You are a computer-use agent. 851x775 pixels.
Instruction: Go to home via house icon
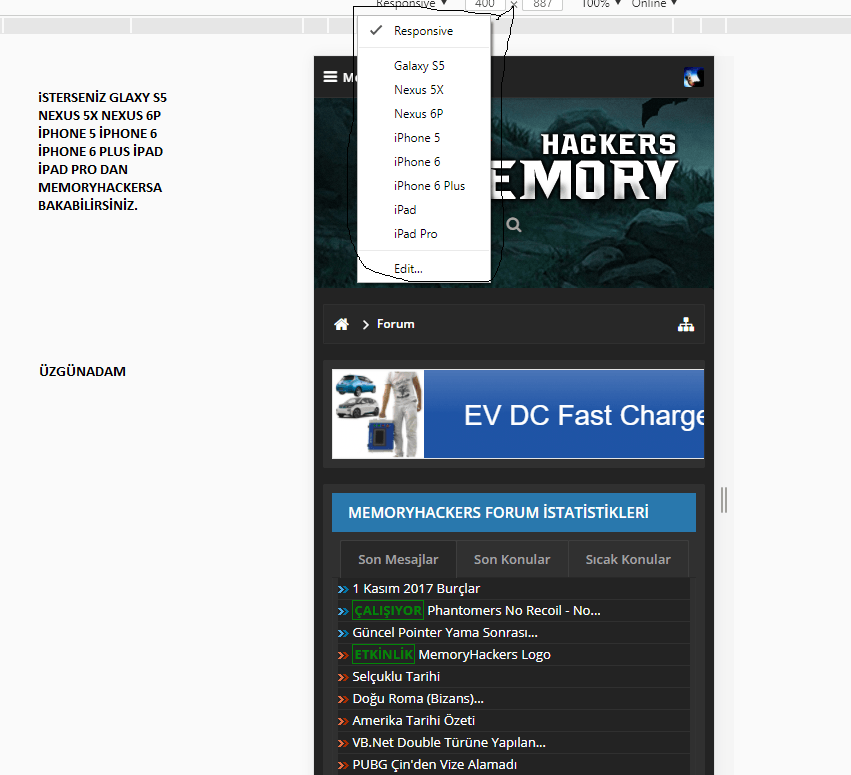click(341, 324)
